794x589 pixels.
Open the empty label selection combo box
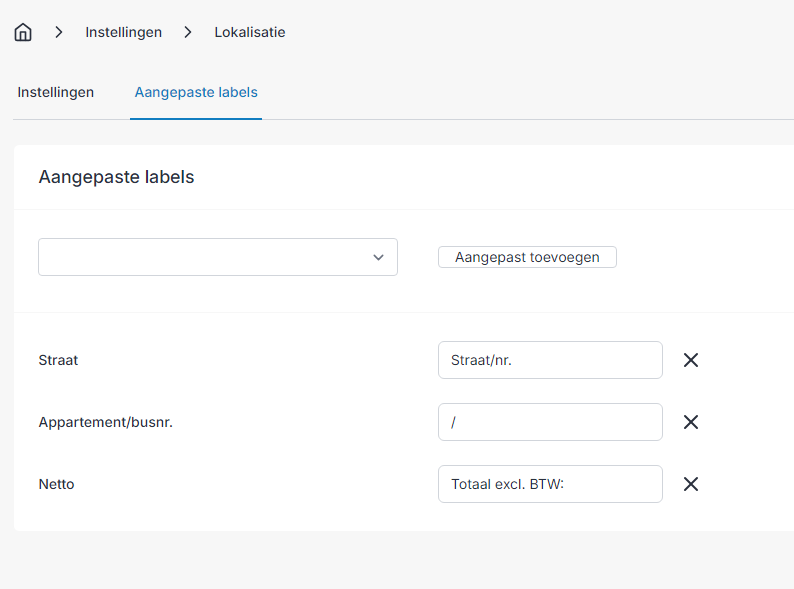218,257
